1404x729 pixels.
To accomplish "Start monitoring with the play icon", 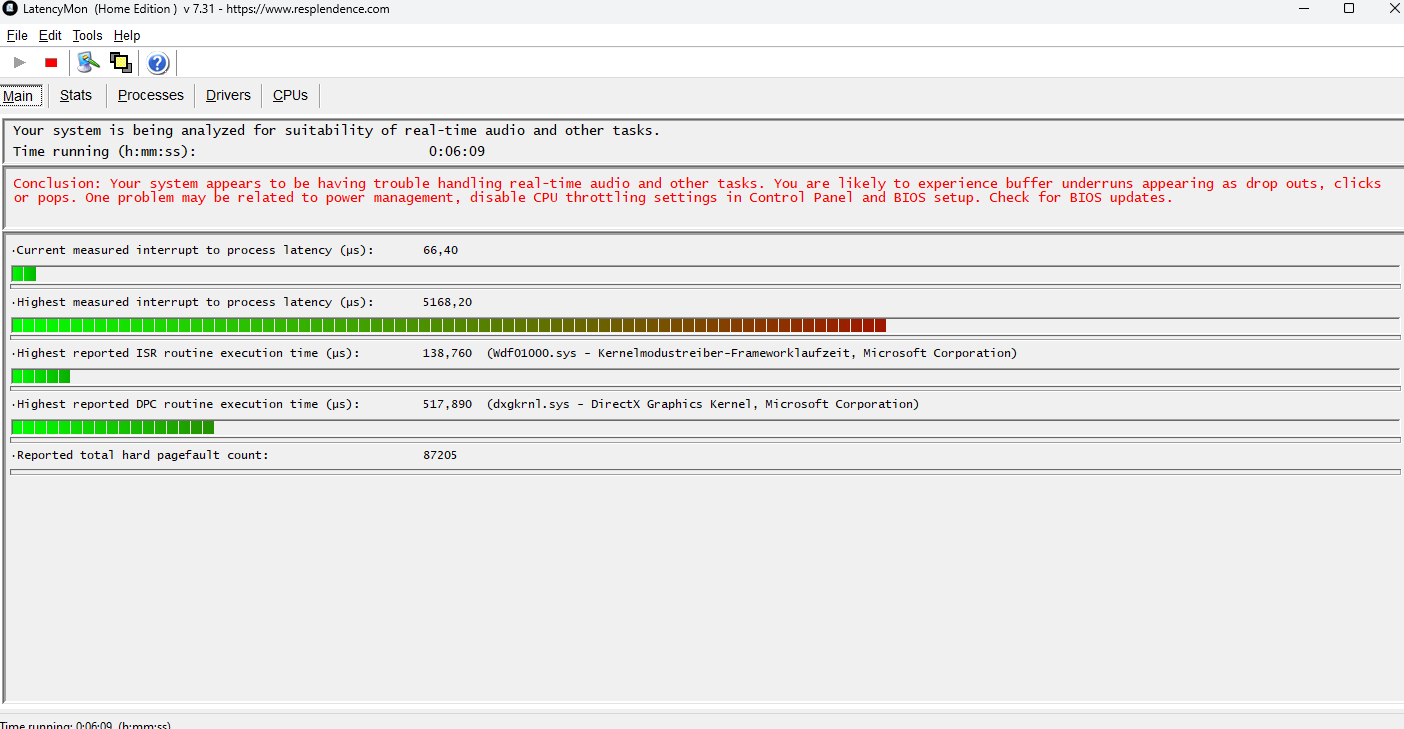I will tap(18, 62).
